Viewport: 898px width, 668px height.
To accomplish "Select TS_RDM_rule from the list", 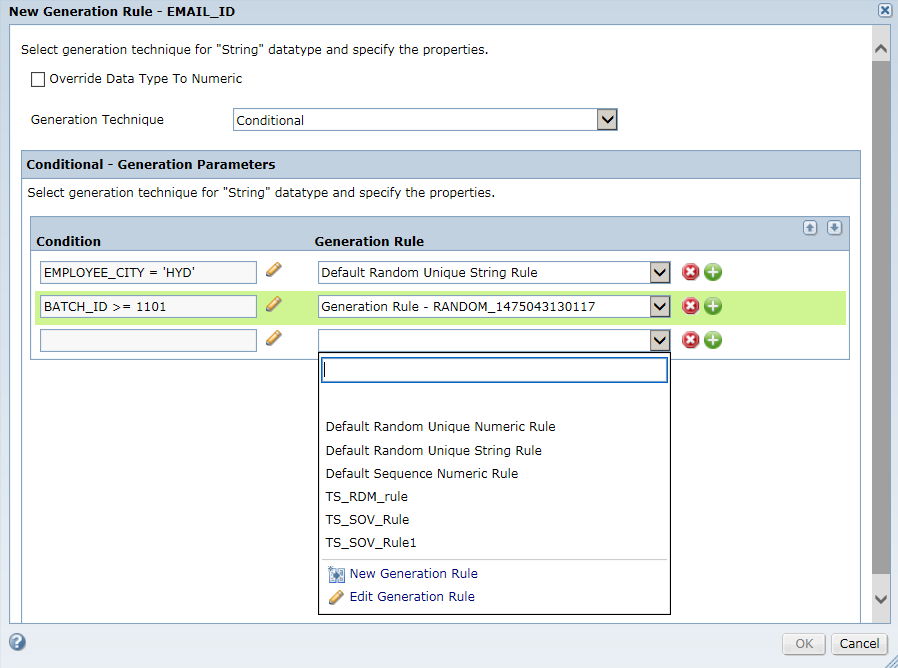I will 367,497.
